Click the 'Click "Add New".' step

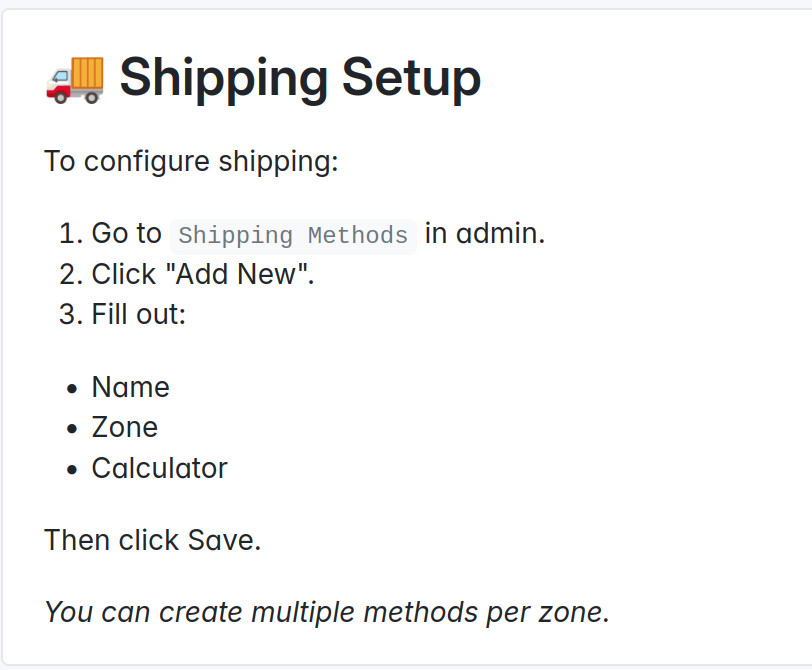(x=203, y=274)
